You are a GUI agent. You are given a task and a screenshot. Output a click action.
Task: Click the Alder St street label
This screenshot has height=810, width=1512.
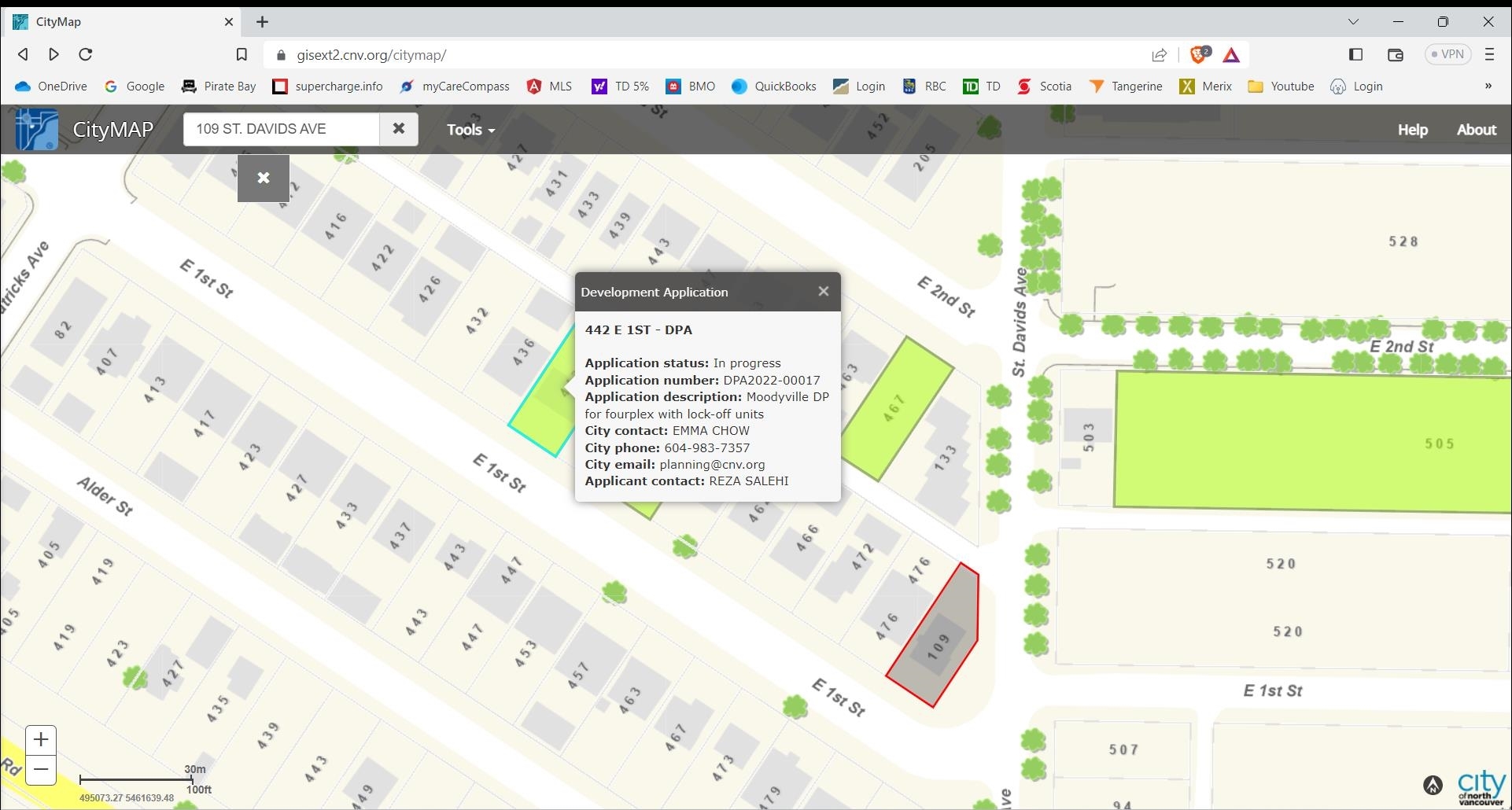point(105,495)
